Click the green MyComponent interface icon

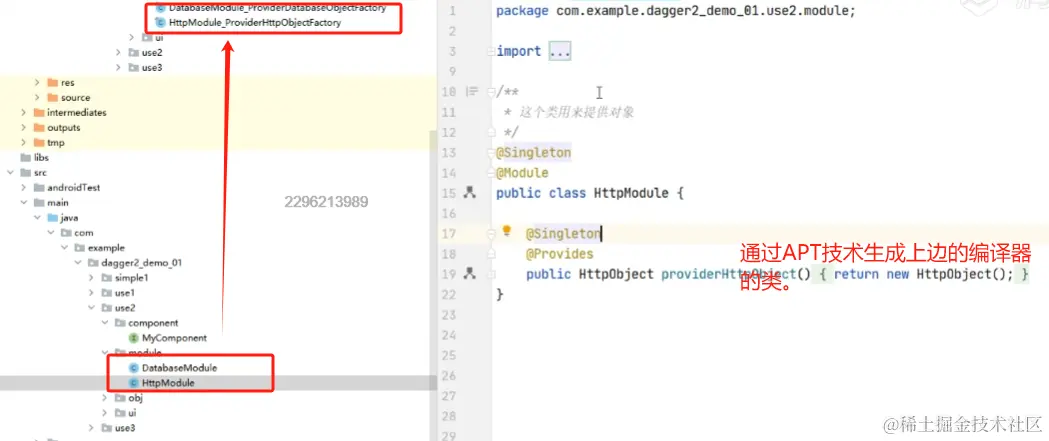point(133,338)
